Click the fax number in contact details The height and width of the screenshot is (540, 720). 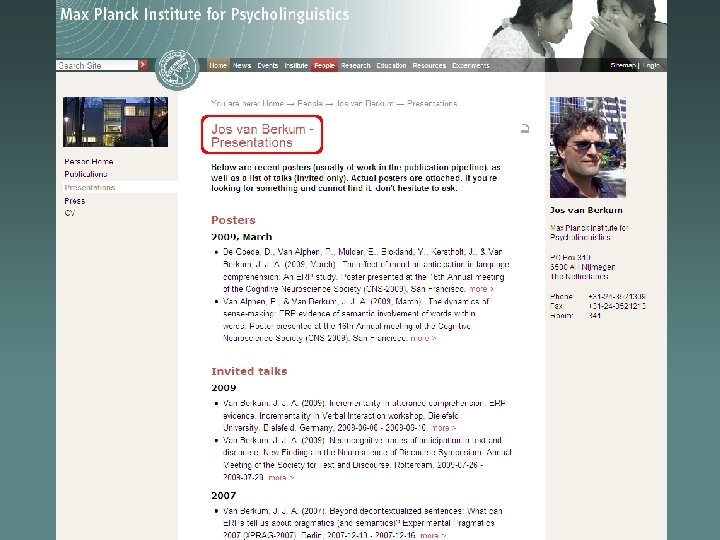coord(617,306)
